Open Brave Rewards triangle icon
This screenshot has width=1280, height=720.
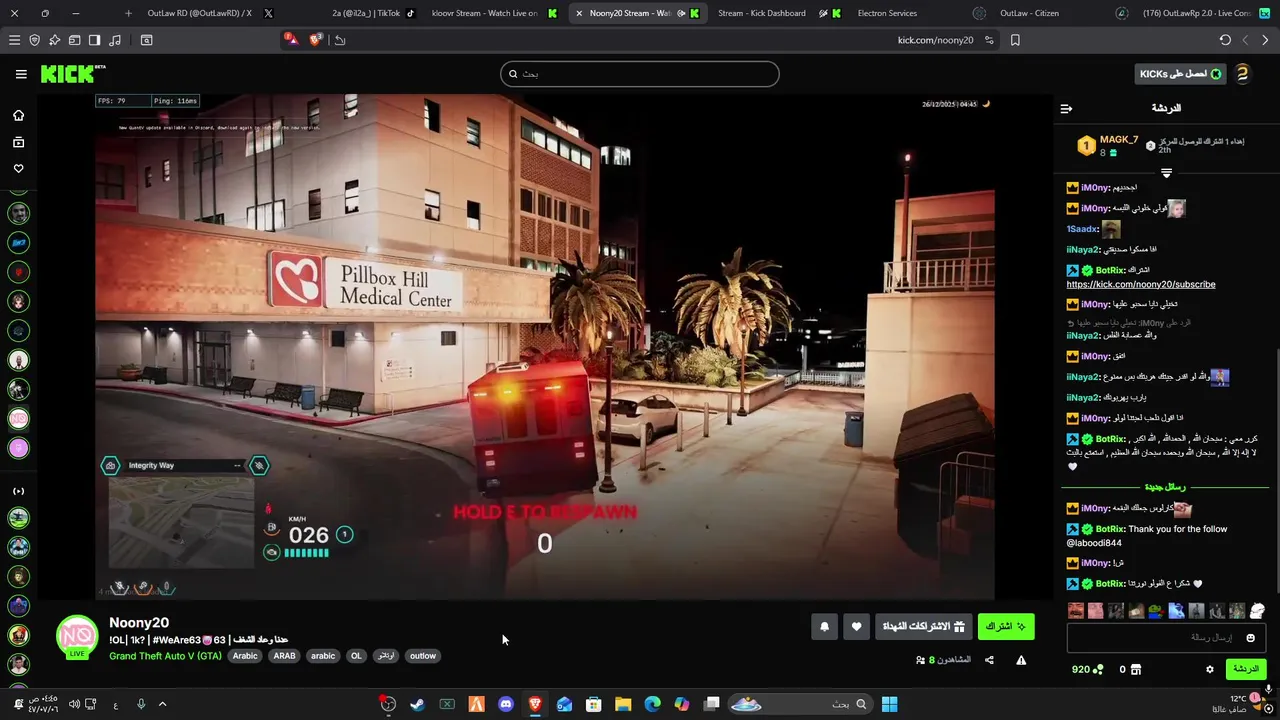290,39
